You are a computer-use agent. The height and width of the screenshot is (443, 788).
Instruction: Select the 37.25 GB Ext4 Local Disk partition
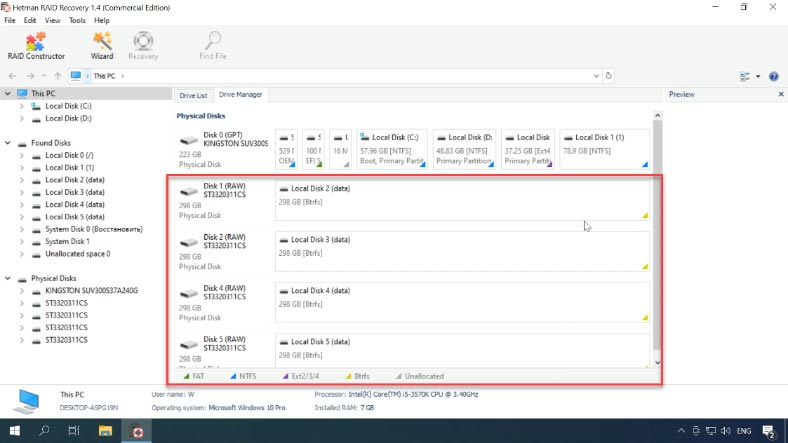point(528,149)
